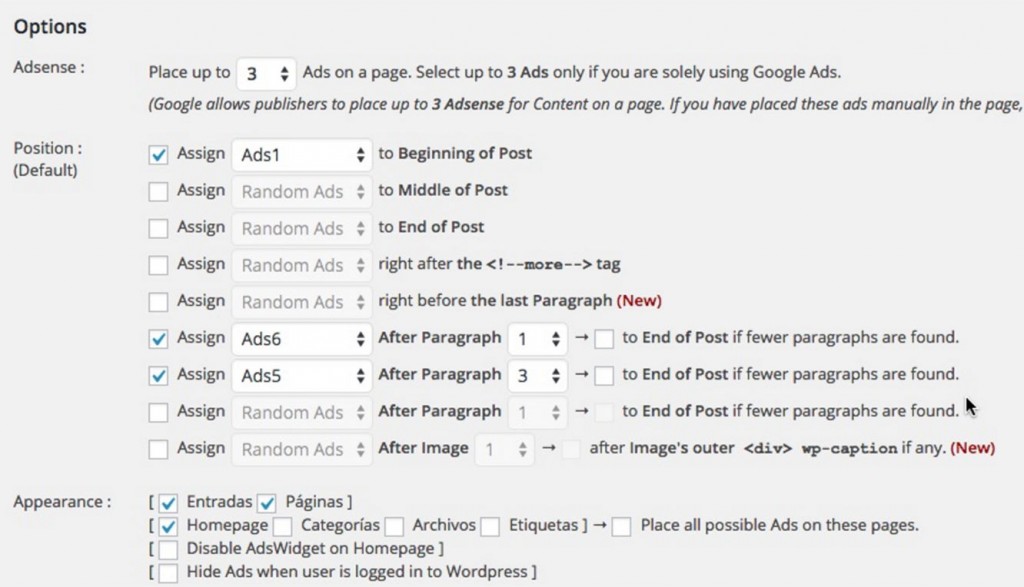Check Assign for the more tag position

click(159, 264)
